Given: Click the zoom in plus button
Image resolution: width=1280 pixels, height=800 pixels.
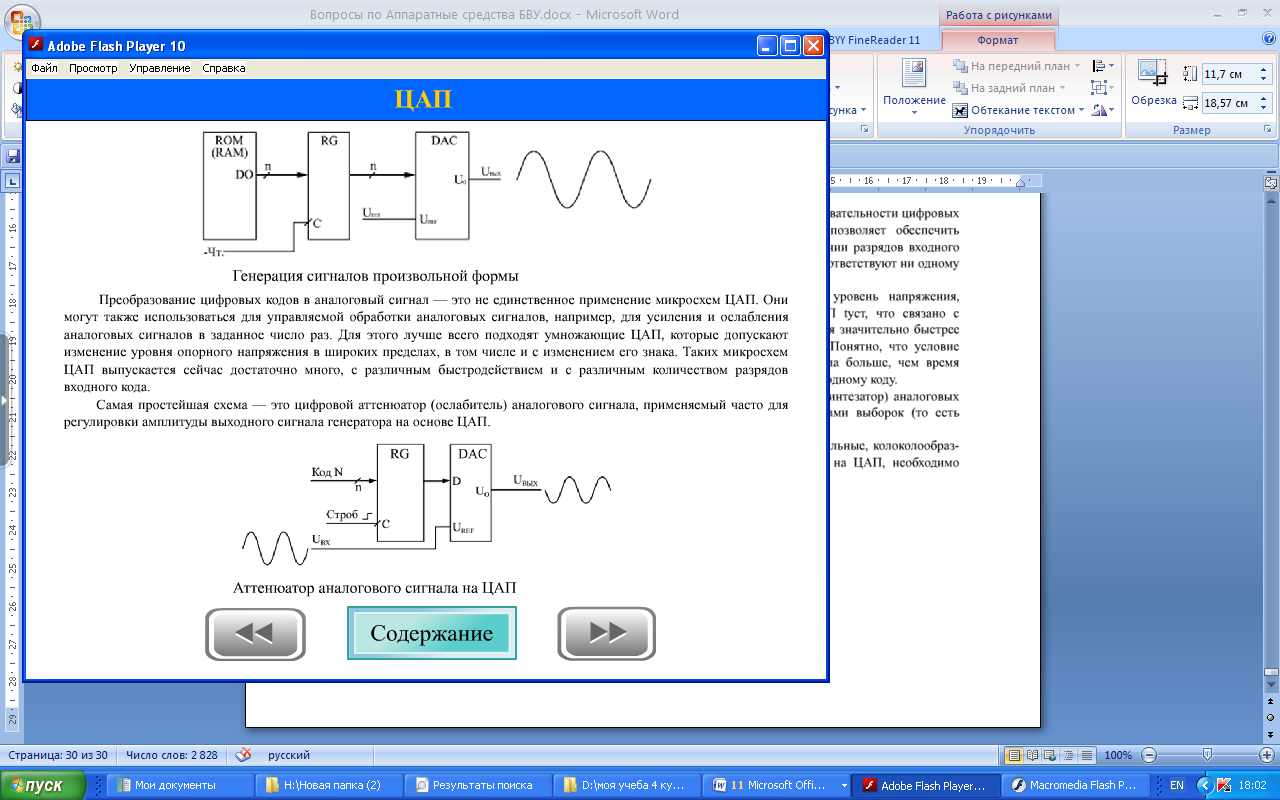Looking at the screenshot, I should point(1269,755).
